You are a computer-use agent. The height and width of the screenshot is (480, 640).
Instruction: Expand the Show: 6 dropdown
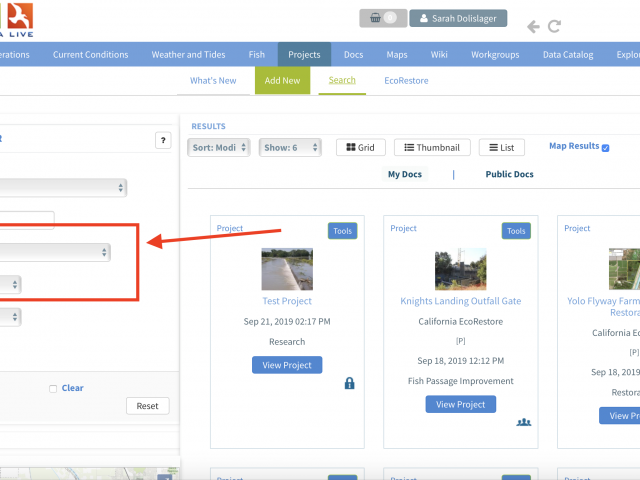290,147
